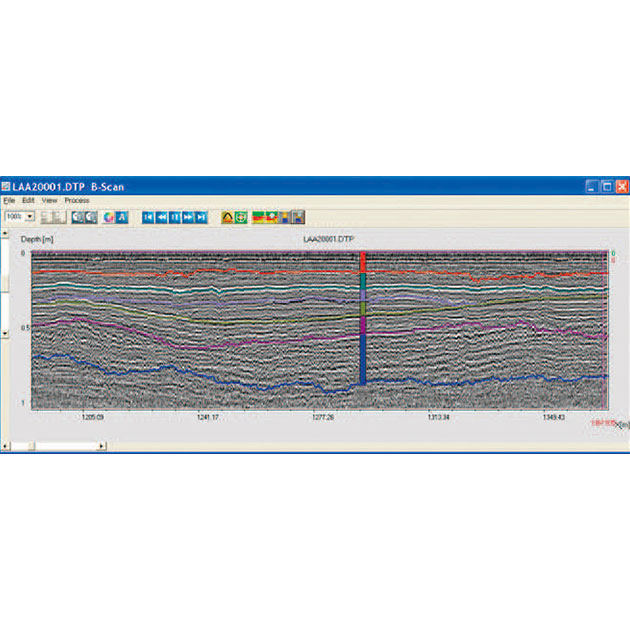Screen dimensions: 630x630
Task: Click the vertical colored core marker
Action: [363, 320]
